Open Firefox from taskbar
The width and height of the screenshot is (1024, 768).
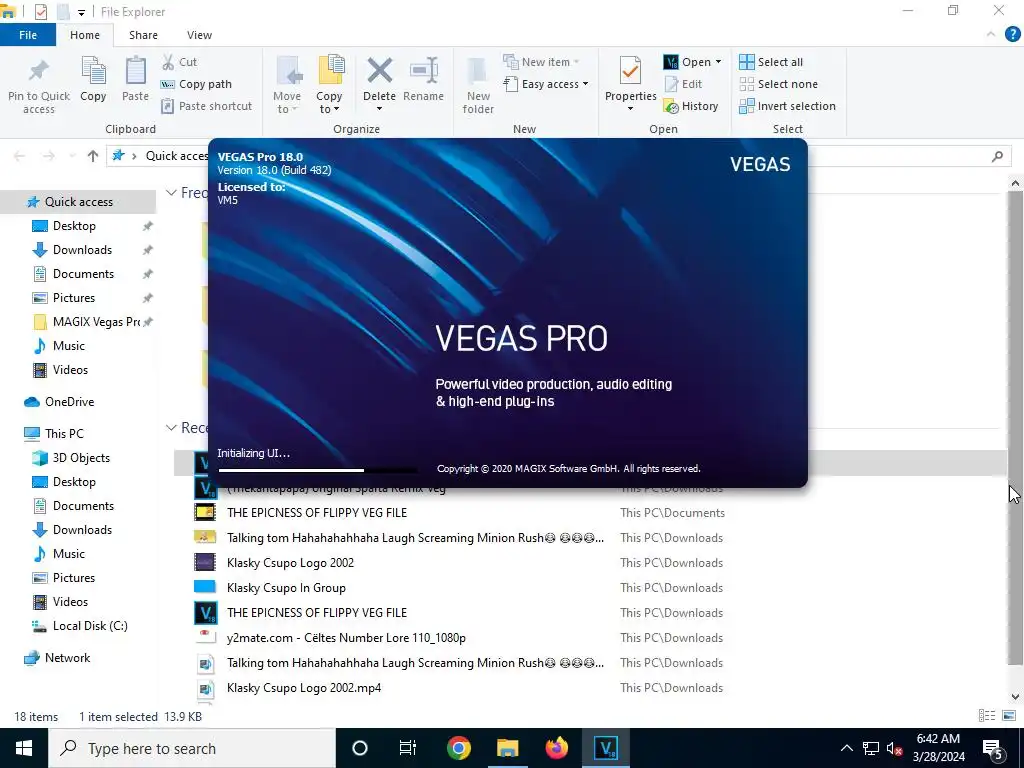[556, 748]
